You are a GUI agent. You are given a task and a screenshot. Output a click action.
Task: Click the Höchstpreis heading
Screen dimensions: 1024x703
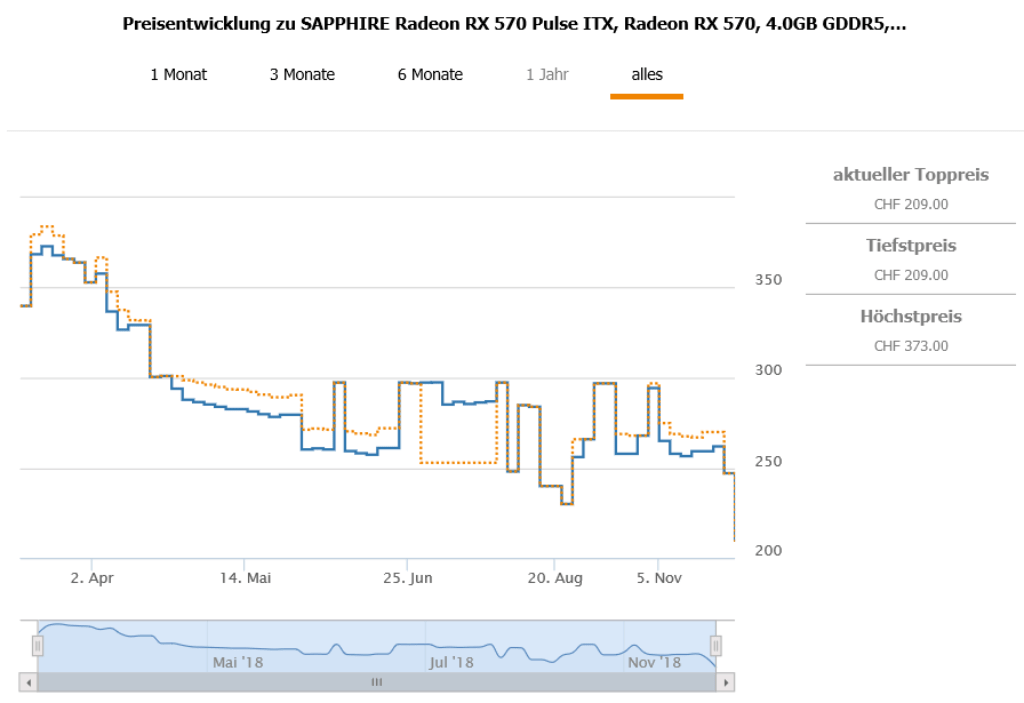[x=910, y=317]
